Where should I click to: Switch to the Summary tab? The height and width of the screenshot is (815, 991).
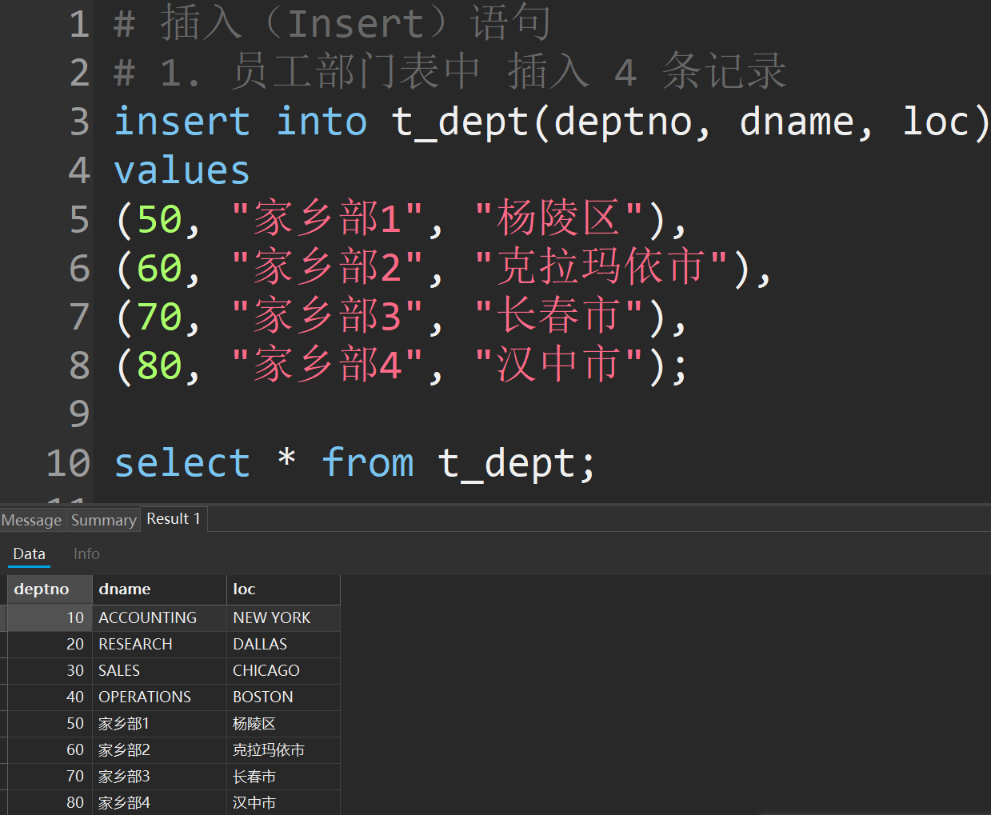pyautogui.click(x=104, y=520)
